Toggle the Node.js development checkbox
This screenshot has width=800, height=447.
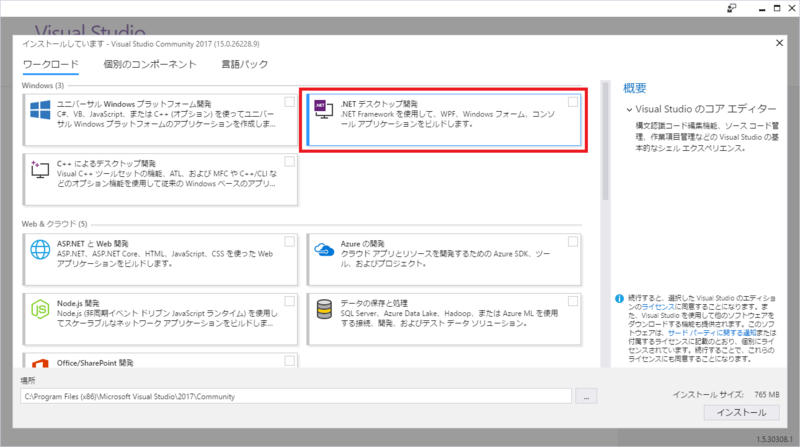289,301
